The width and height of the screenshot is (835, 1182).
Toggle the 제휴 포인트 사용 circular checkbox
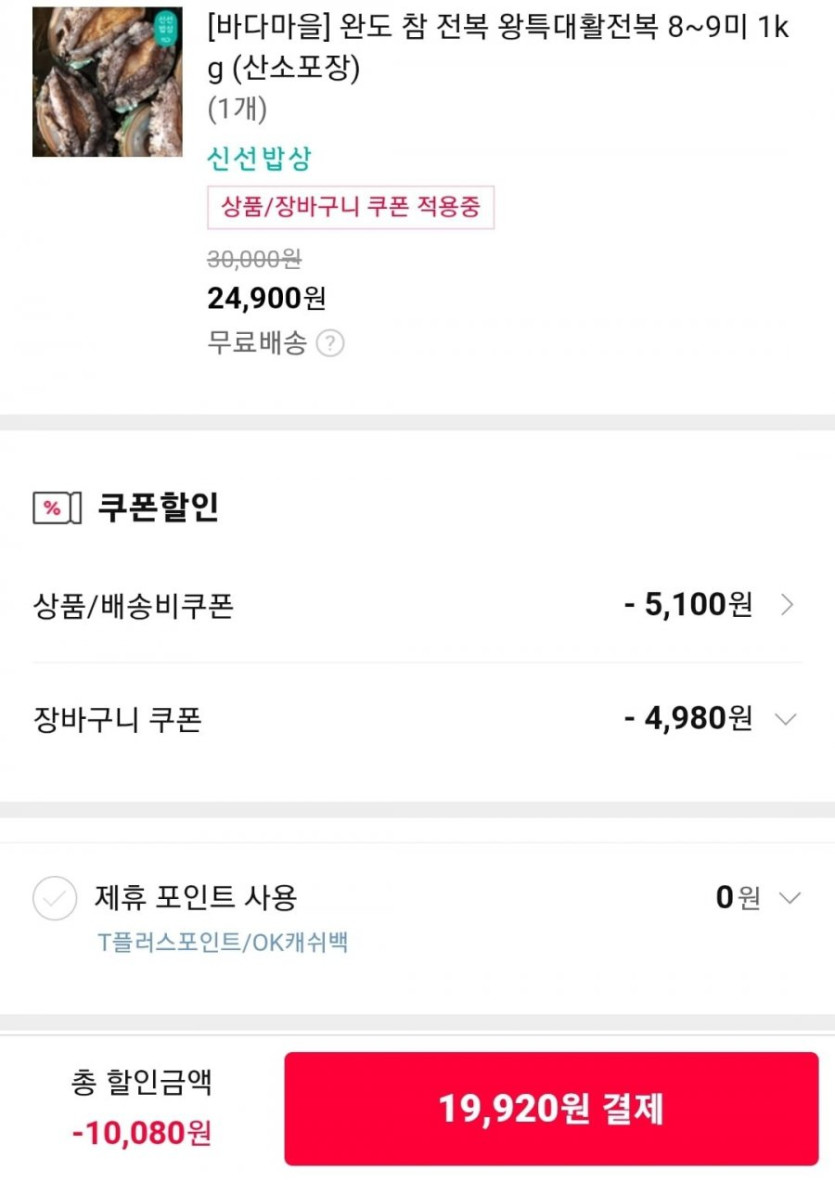(x=54, y=898)
